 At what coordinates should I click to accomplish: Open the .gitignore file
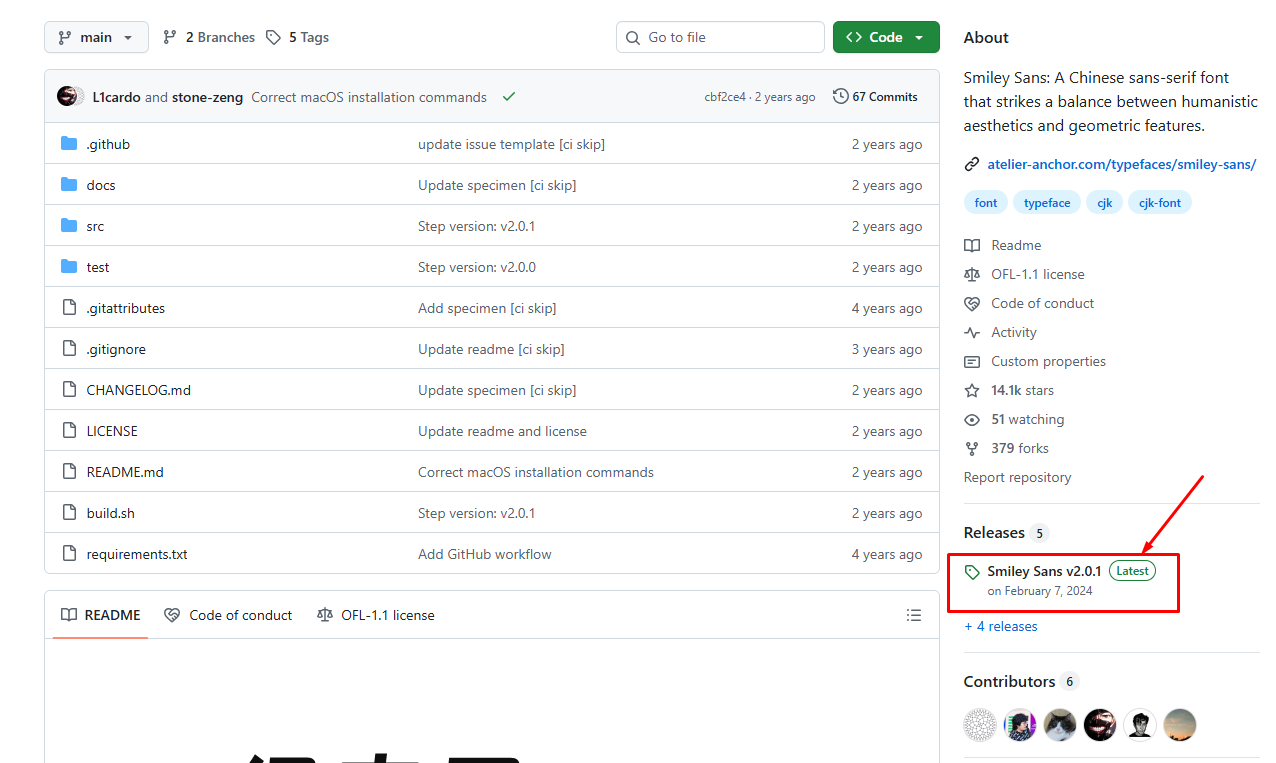[116, 349]
